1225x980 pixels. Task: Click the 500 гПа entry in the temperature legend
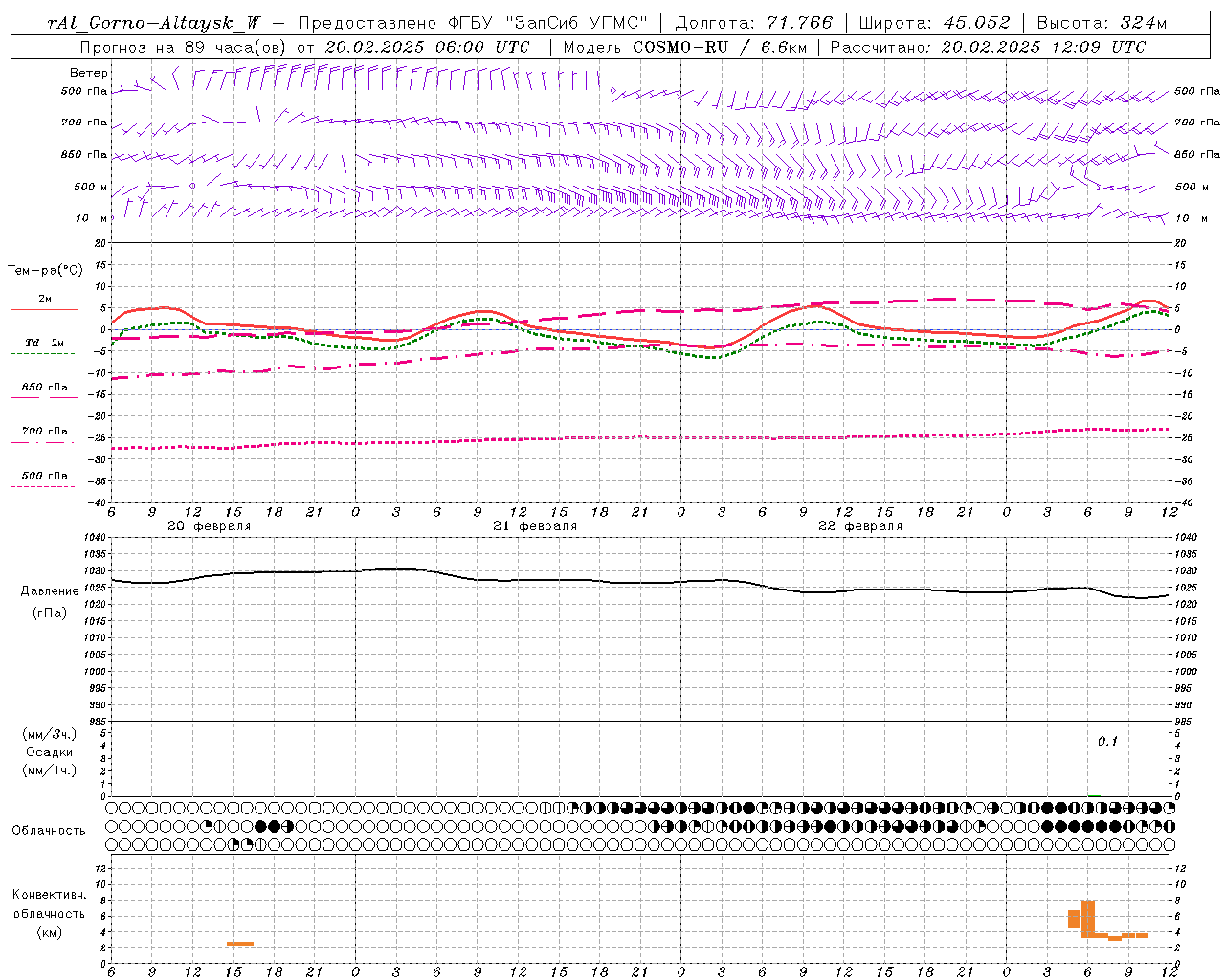[x=45, y=476]
